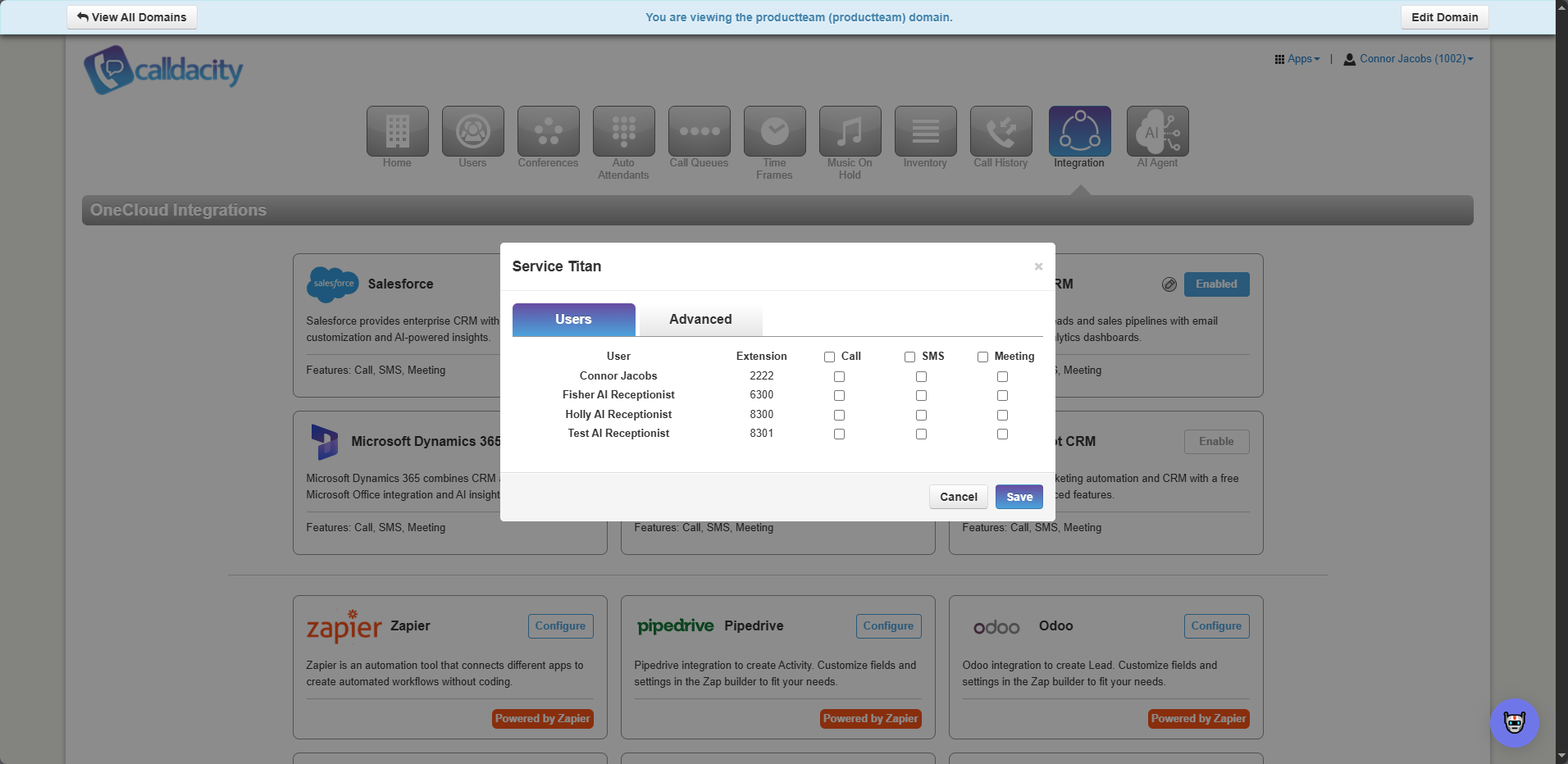
Task: Open Connor Jacobs (1002) user menu
Action: coord(1408,59)
